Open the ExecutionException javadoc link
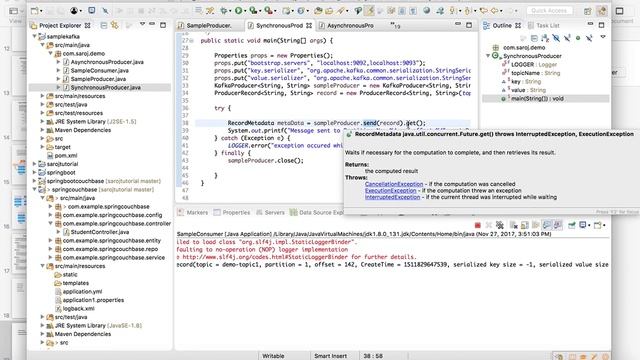Viewport: 640px width, 360px height. (x=391, y=191)
